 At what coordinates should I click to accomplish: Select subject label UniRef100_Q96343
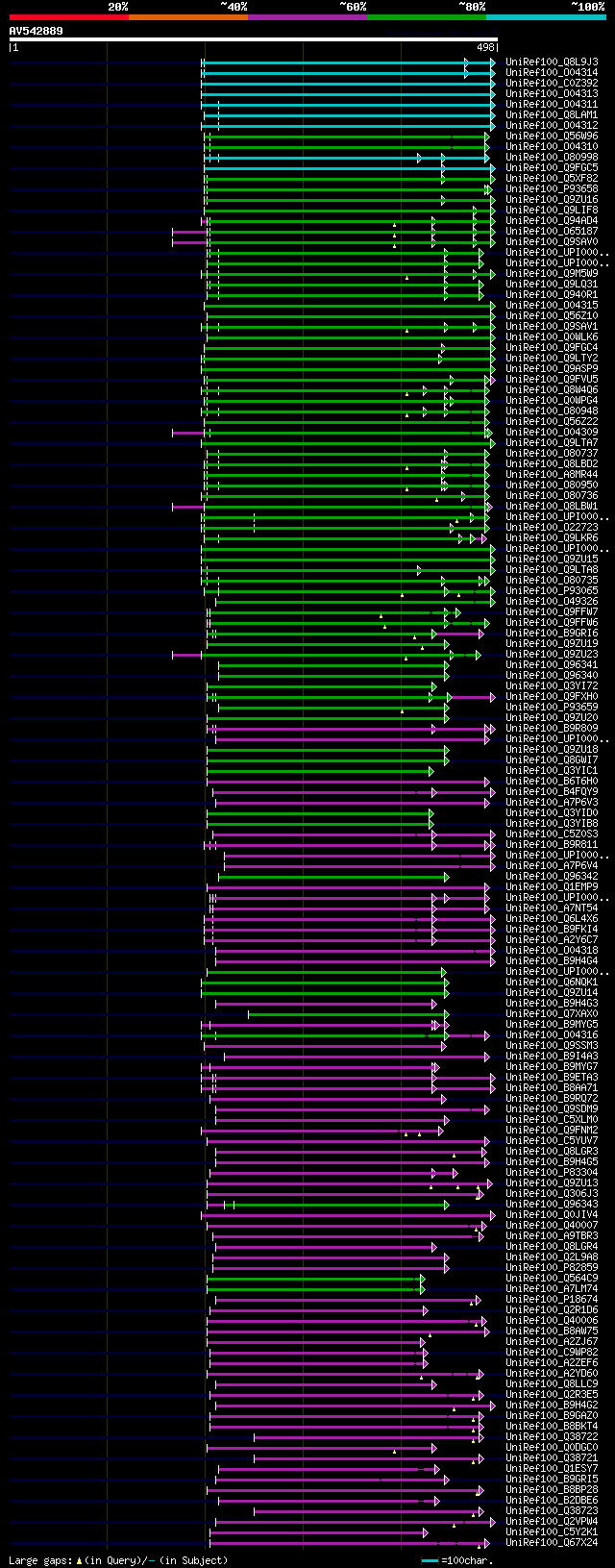click(552, 1204)
